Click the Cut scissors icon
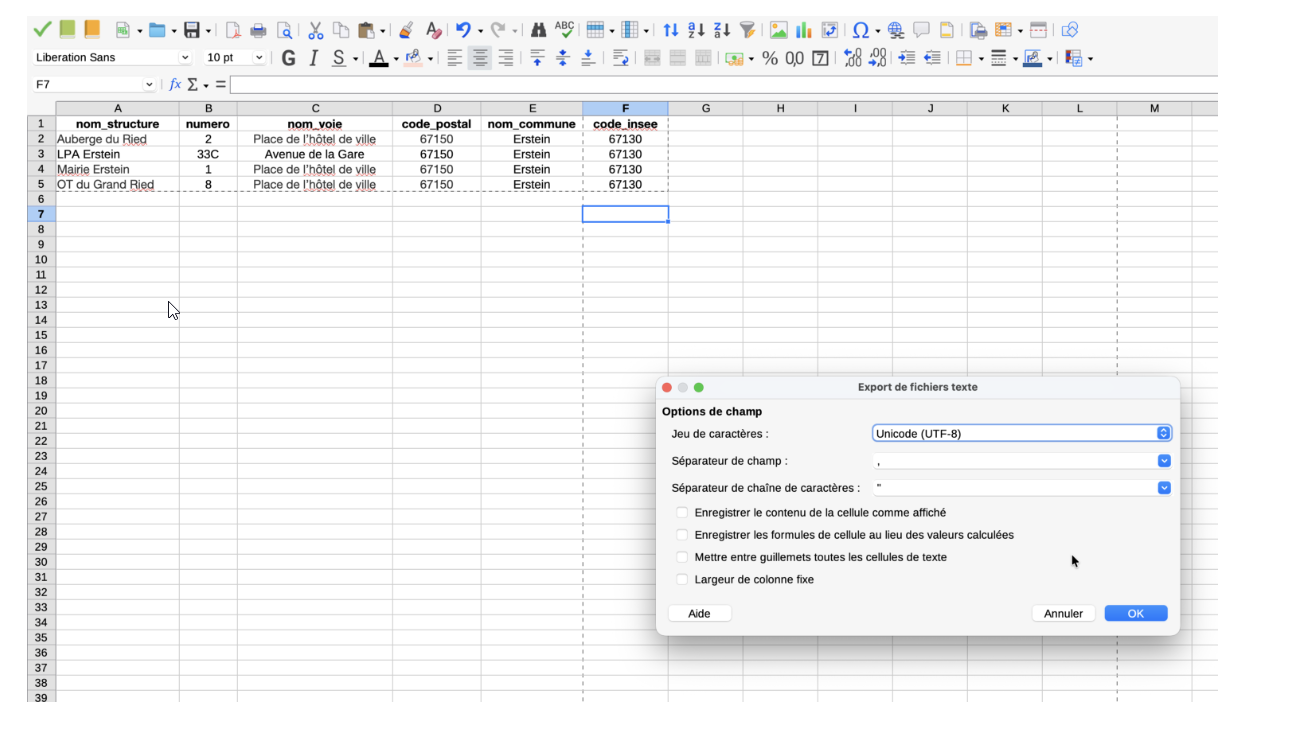Screen dimensions: 1312x731 (315, 30)
